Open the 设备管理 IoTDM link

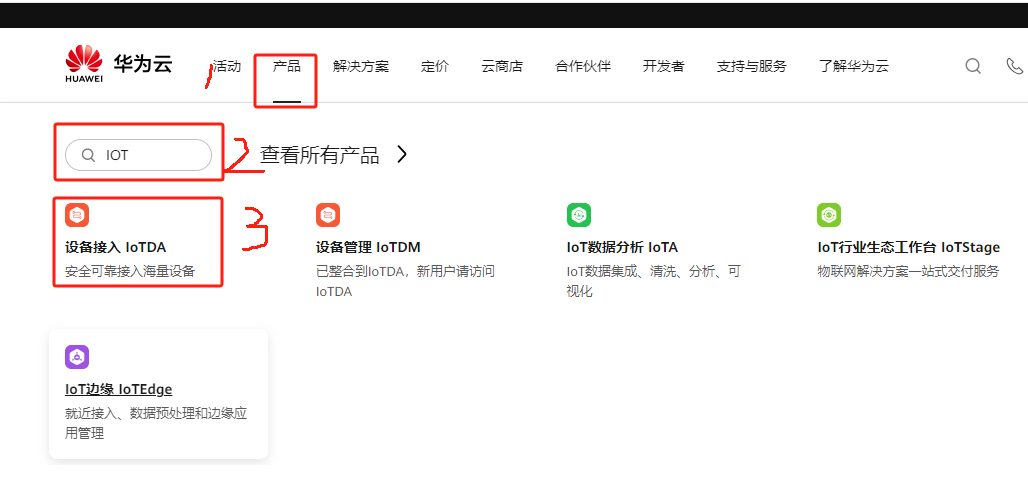pos(368,247)
